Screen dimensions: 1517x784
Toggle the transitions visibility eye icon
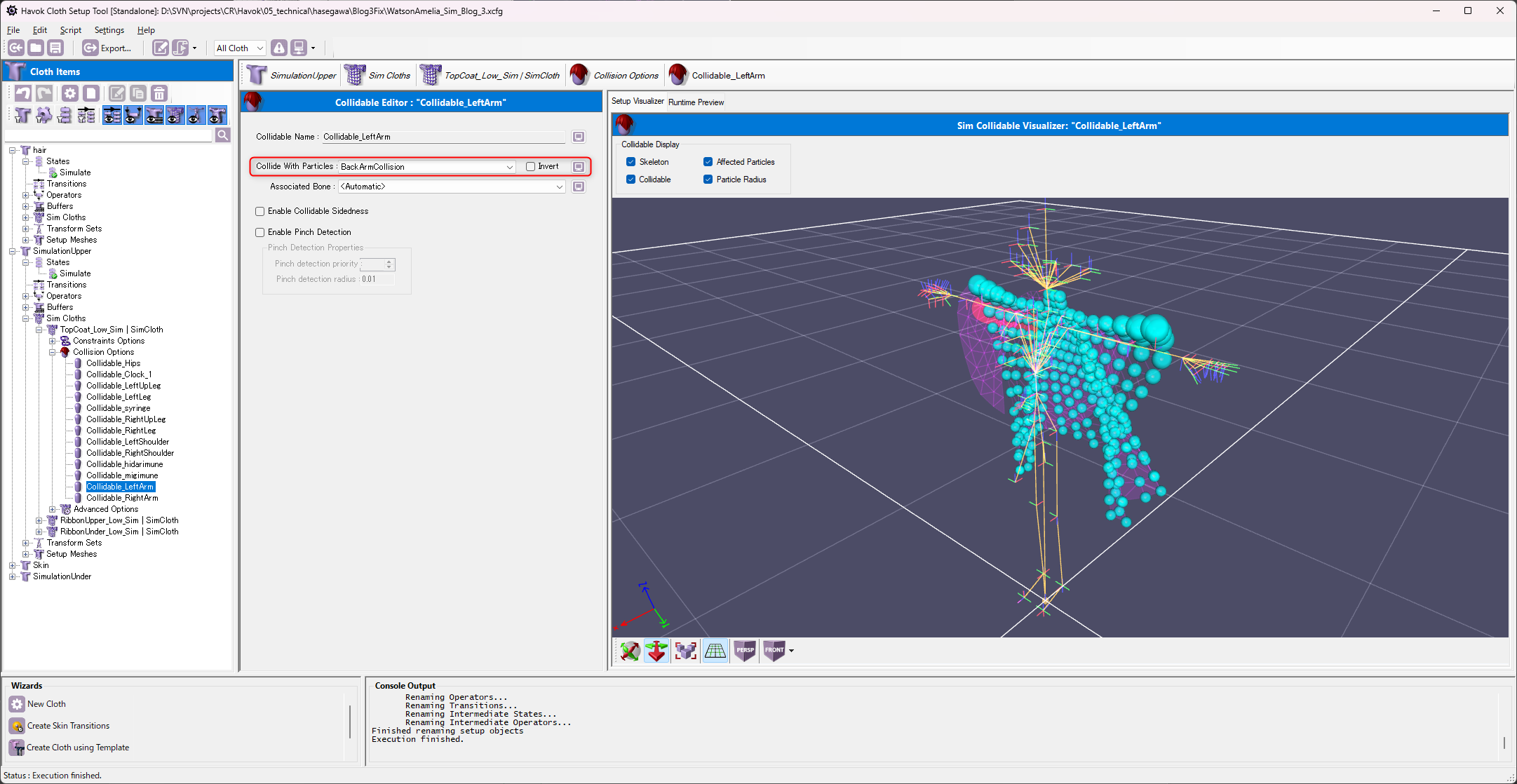pos(112,115)
